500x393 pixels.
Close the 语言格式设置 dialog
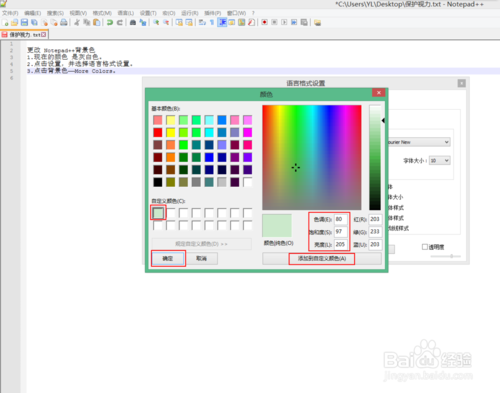461,83
